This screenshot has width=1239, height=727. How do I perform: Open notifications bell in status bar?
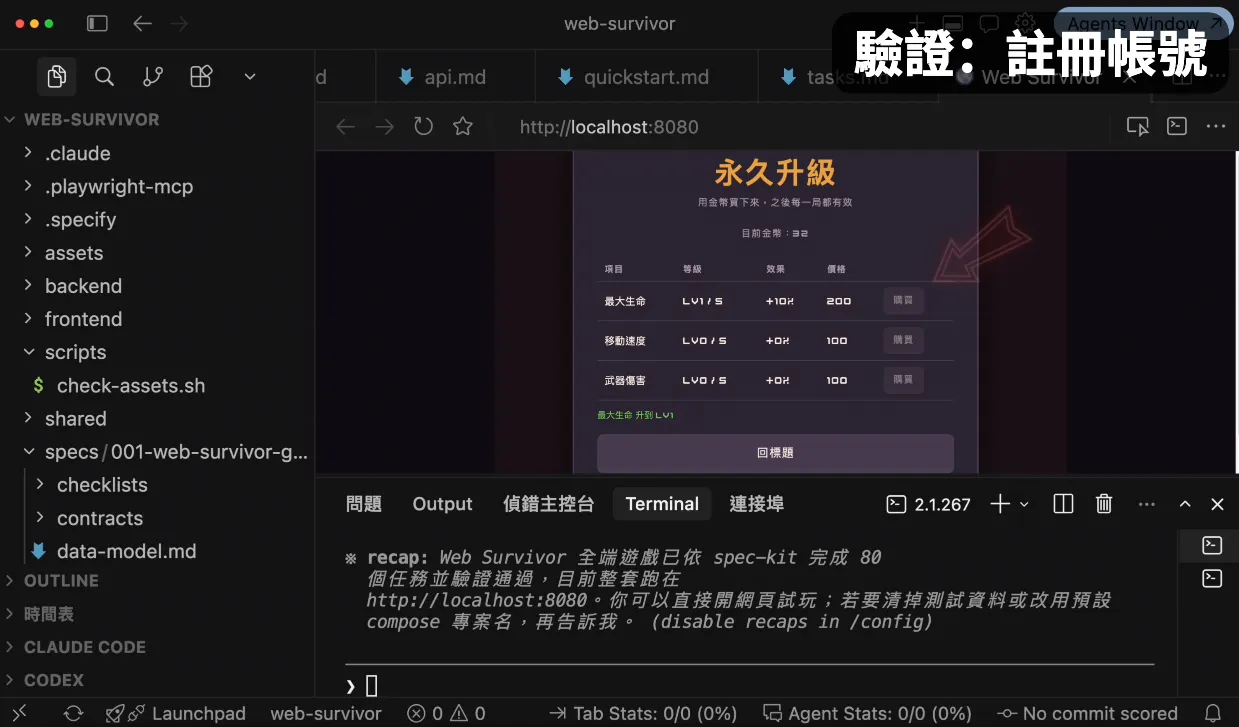tap(1215, 713)
